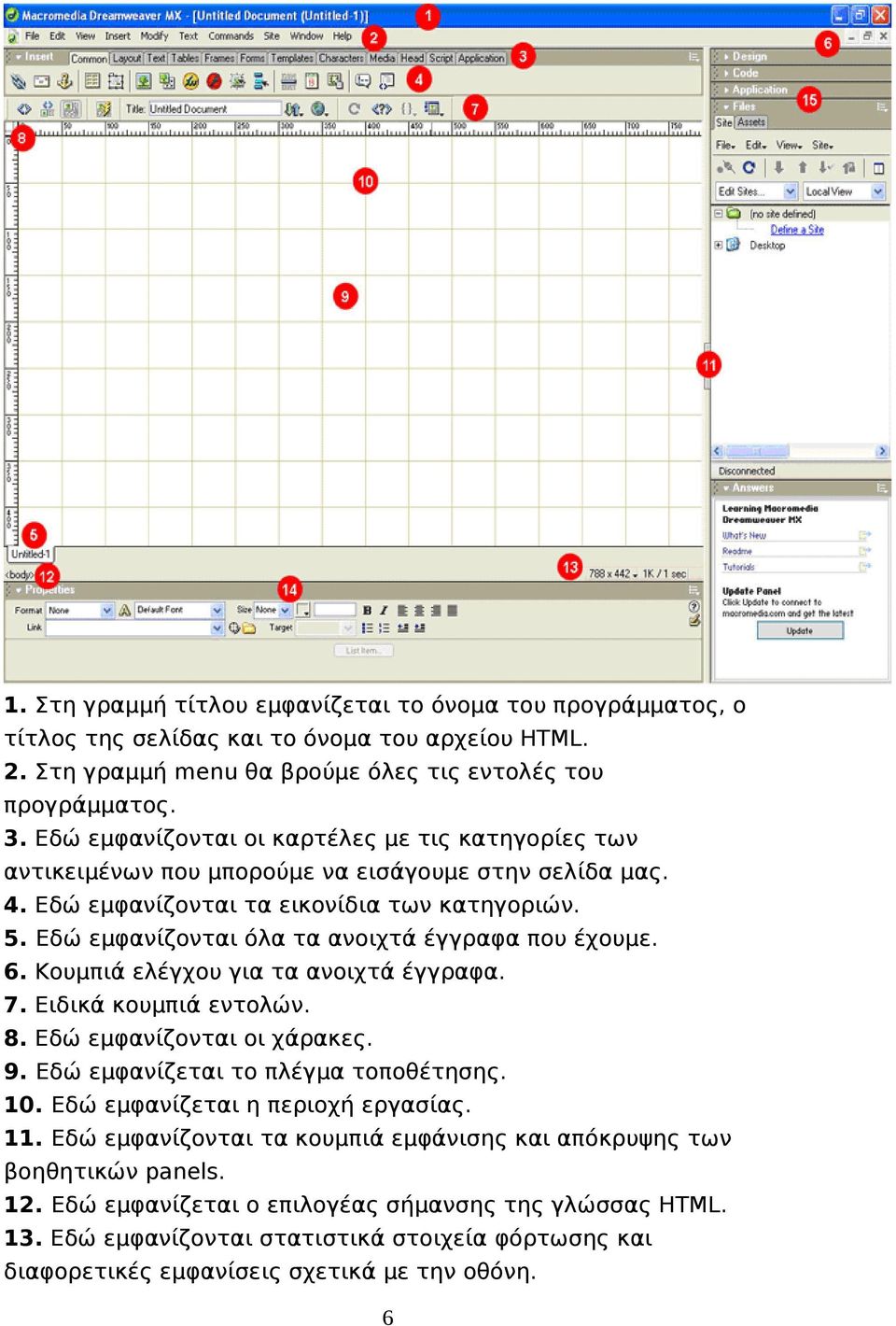896x1326 pixels.
Task: Click the Insert Date icon
Action: [312, 81]
